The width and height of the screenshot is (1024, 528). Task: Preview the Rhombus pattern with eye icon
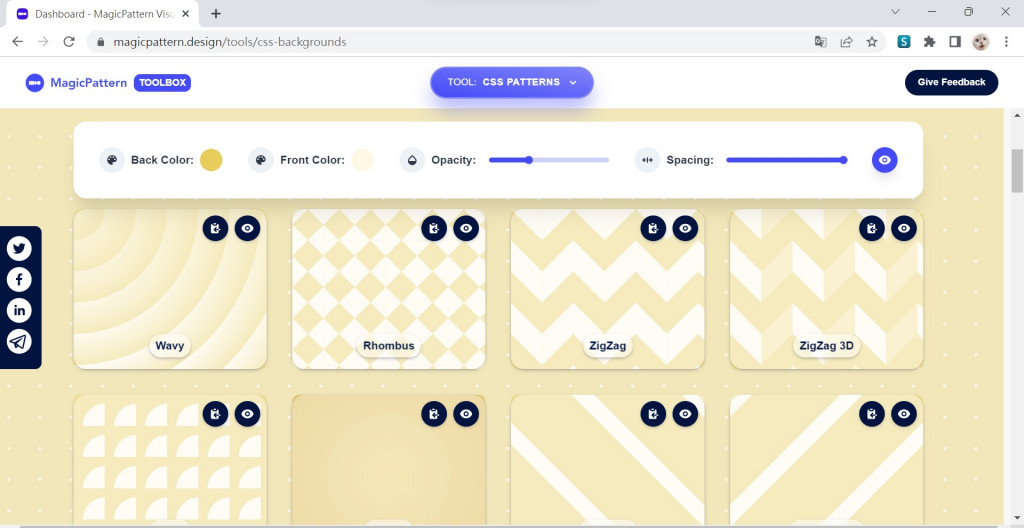pyautogui.click(x=466, y=228)
